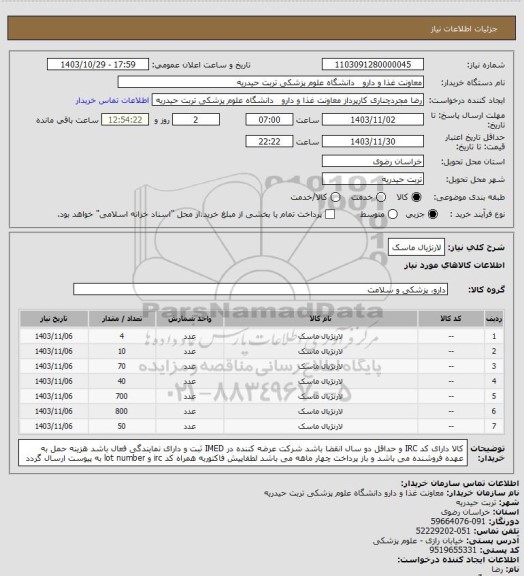Toggle the Islamic treasury payment checkbox
The image size is (524, 576).
tap(330, 214)
